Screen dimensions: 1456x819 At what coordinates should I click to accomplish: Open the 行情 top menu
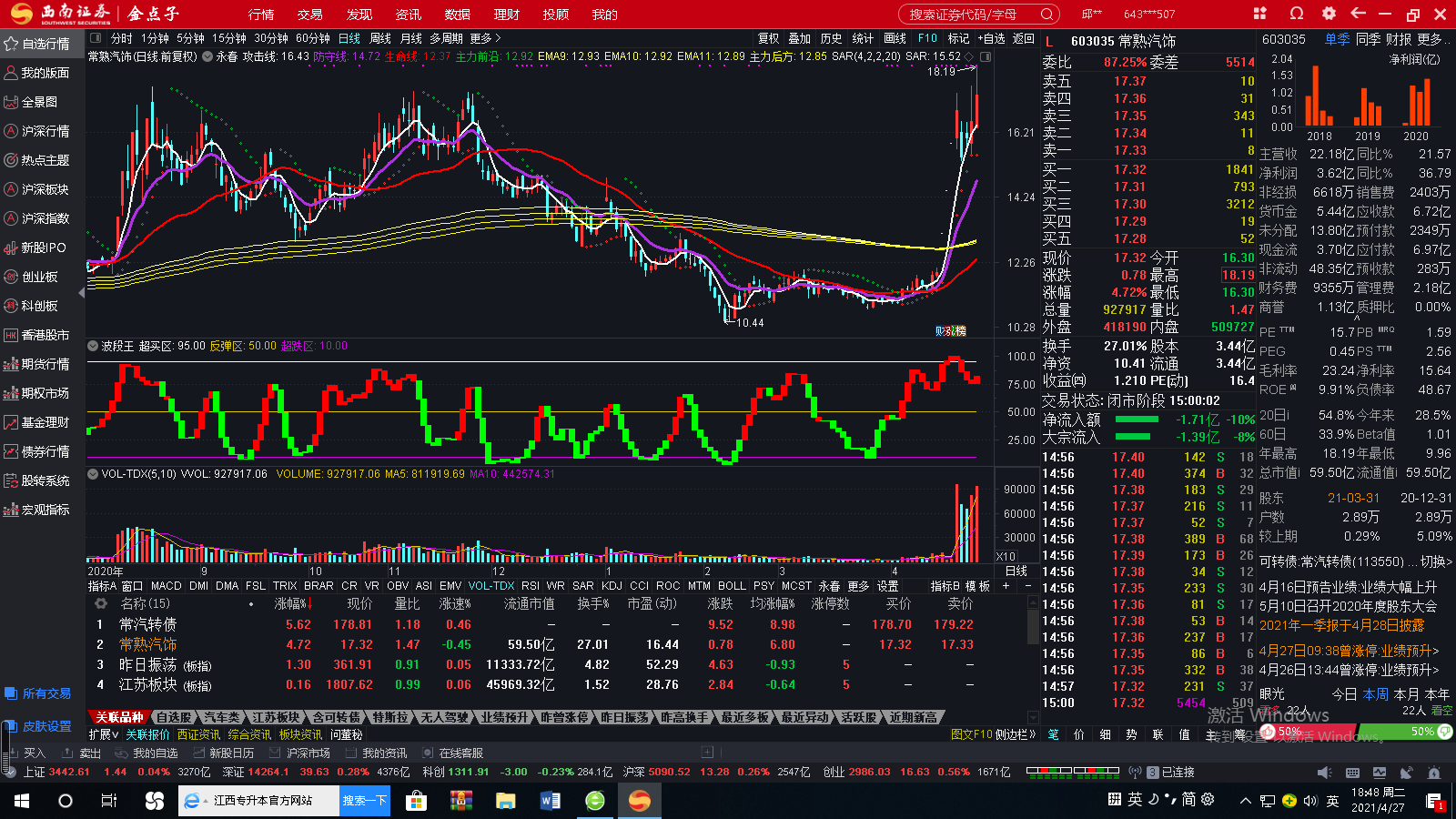pyautogui.click(x=261, y=15)
